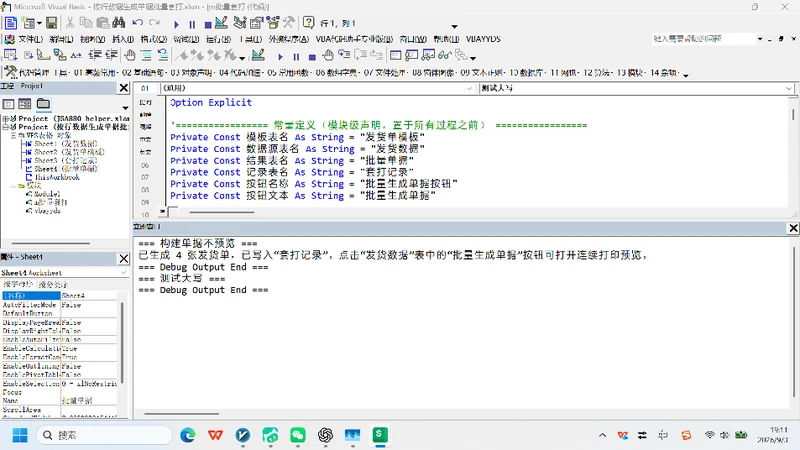Screen dimensions: 800x450
Task: Click the Save icon in standard toolbar
Action: tap(52, 23)
